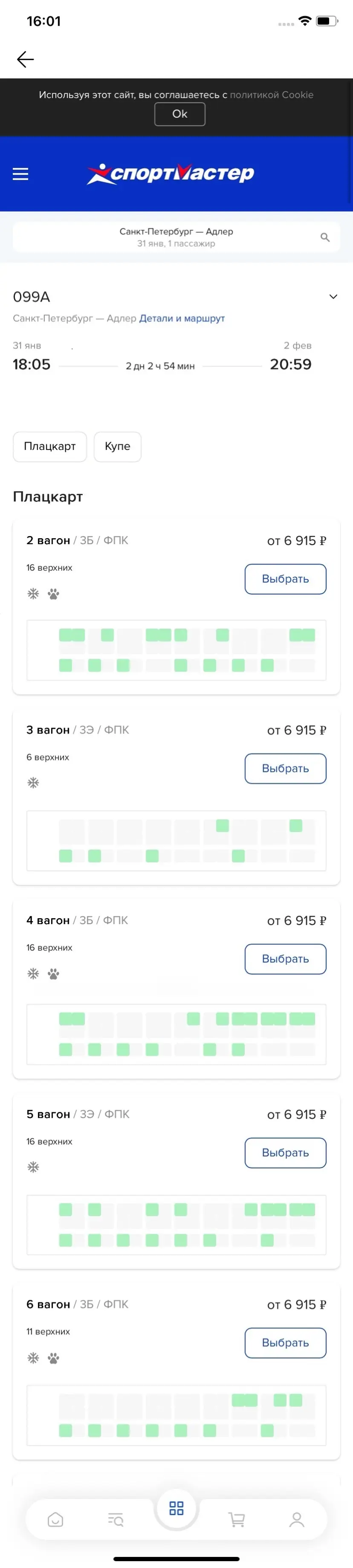Select the Плацкарт filter
The width and height of the screenshot is (353, 1568).
[50, 446]
